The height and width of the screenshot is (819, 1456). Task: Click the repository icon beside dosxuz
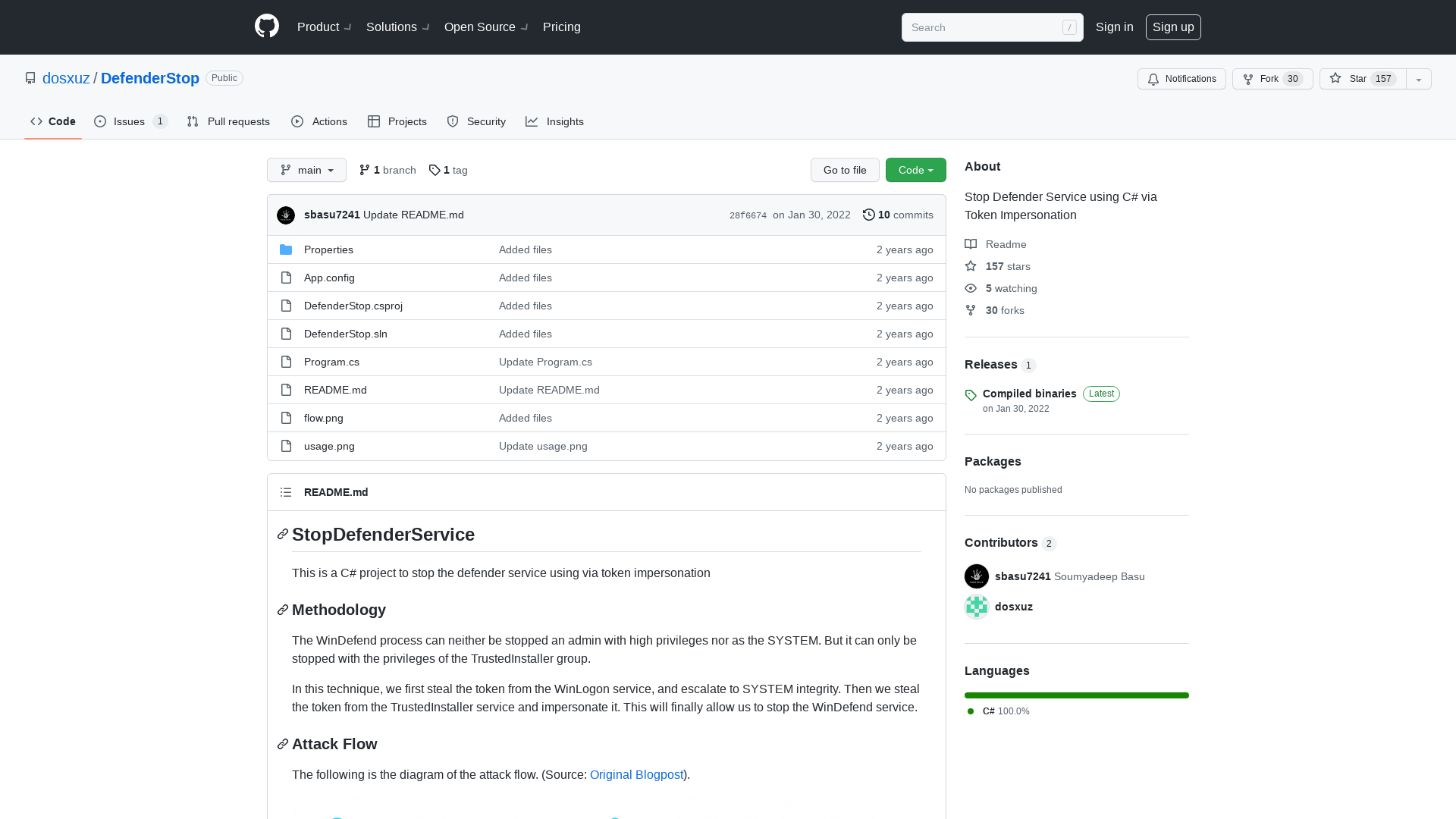pos(30,78)
